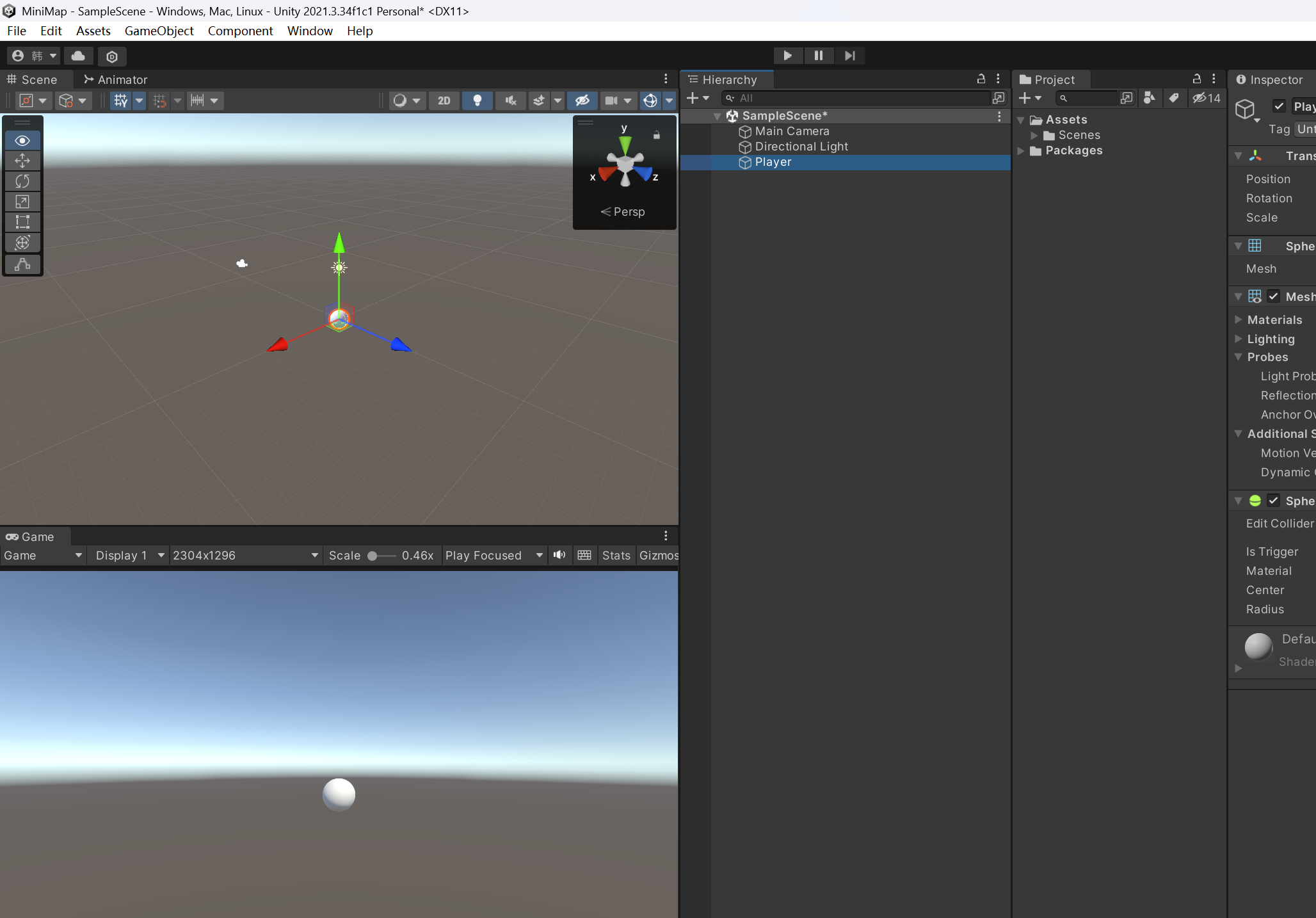Open the cloud services icon
Screen dimensions: 1316x918
click(78, 56)
